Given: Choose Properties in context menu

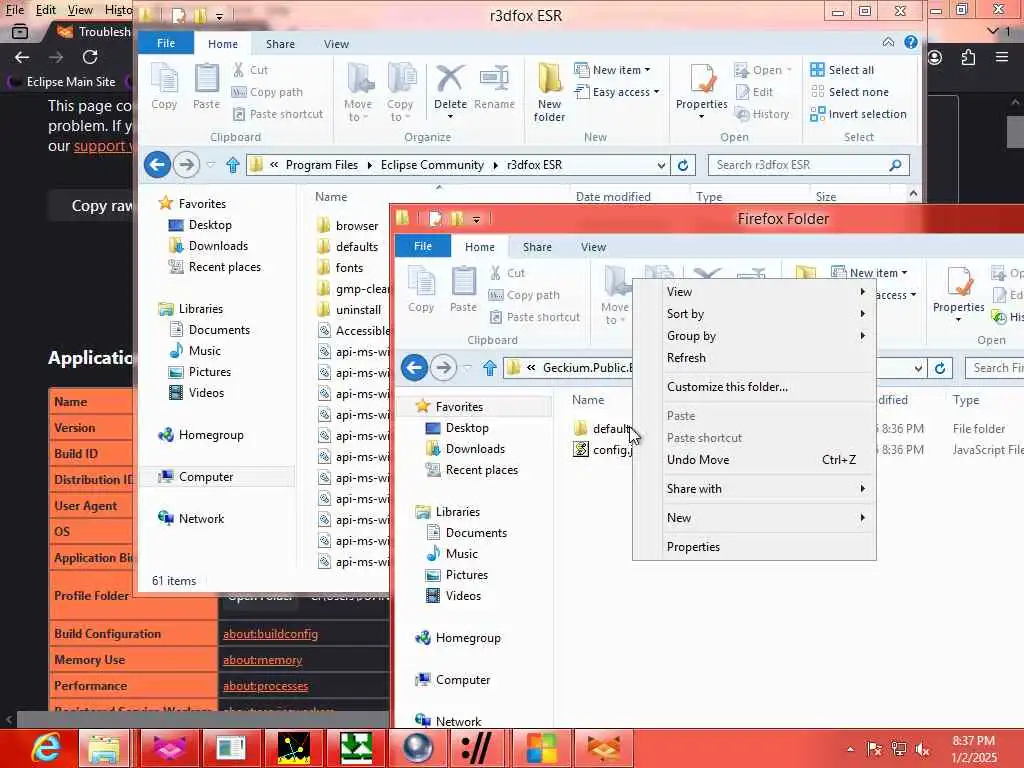Looking at the screenshot, I should [767, 547].
